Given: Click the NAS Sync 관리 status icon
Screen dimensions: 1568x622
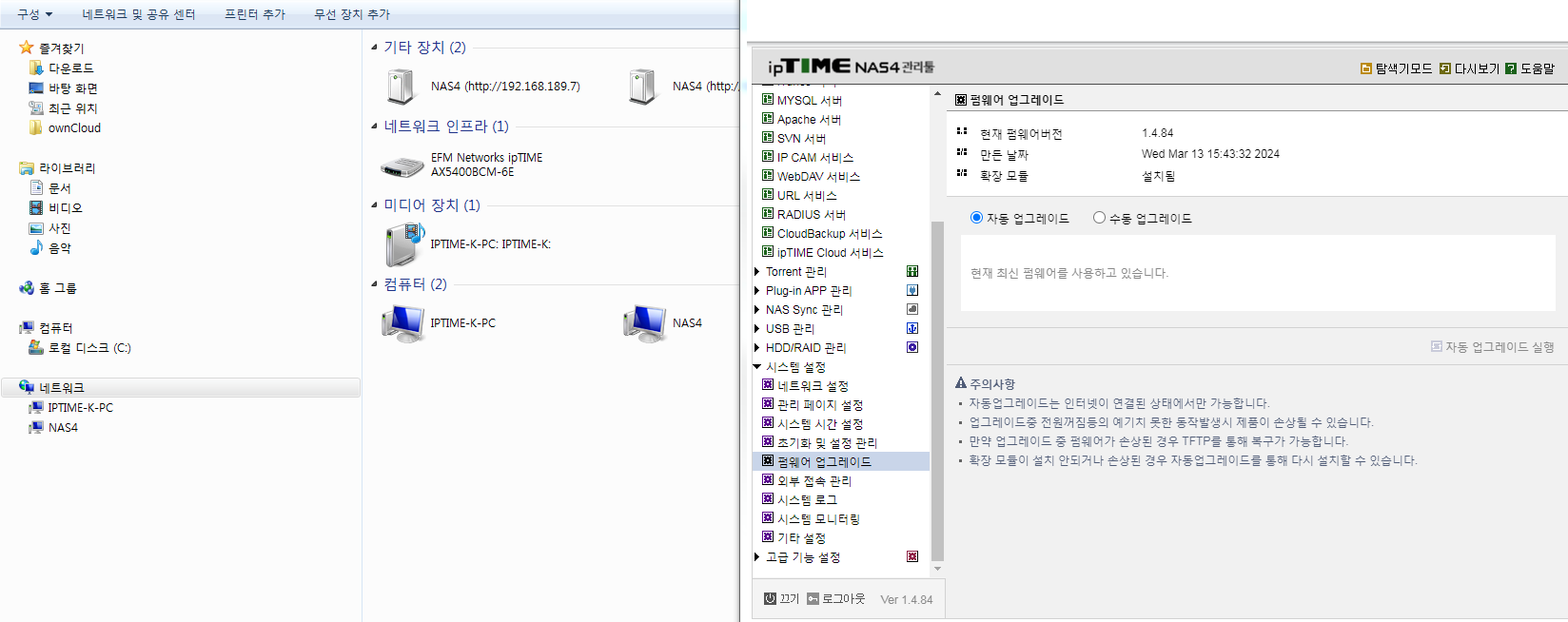Looking at the screenshot, I should pos(912,310).
